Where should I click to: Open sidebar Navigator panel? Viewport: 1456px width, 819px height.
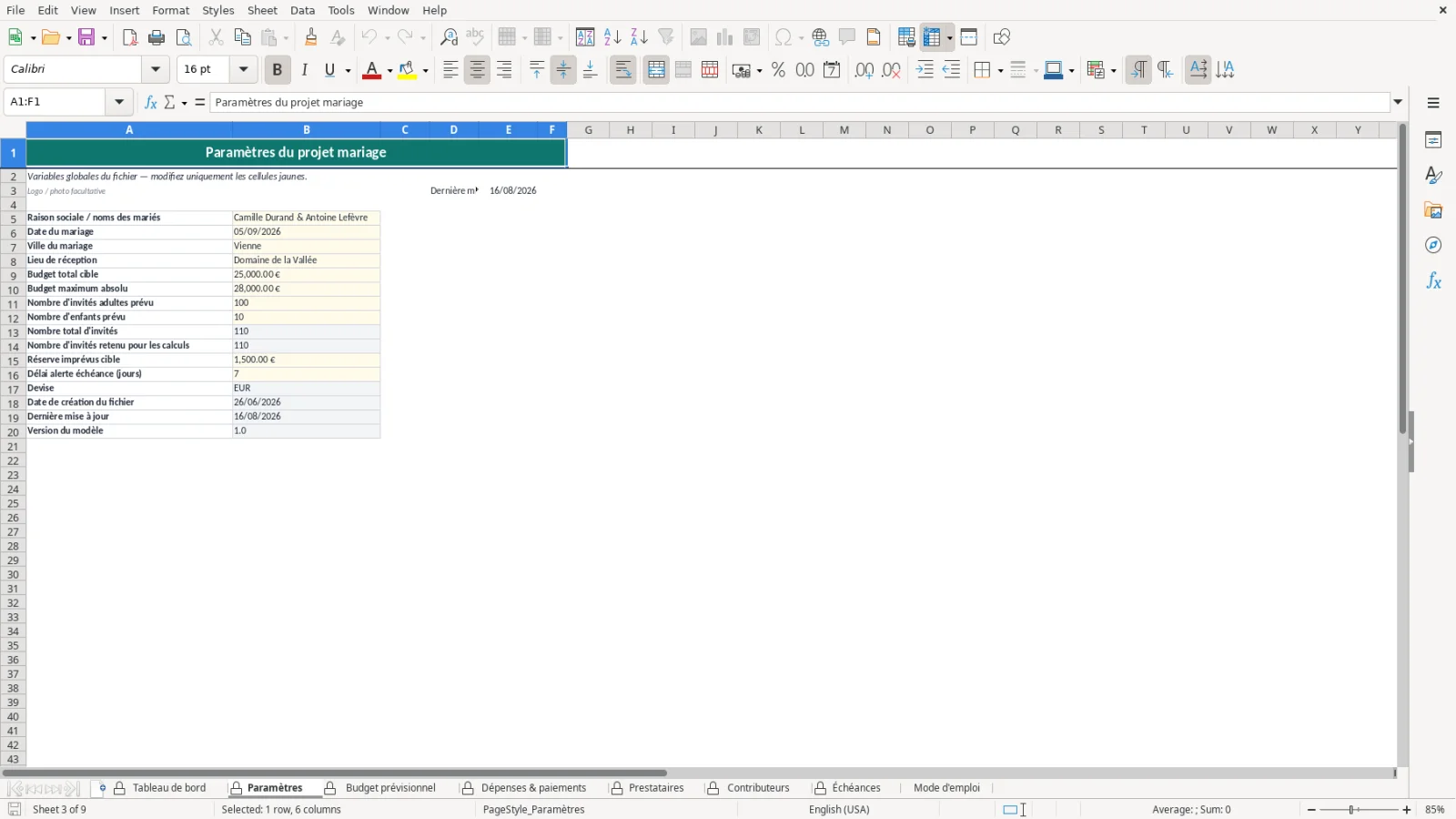tap(1433, 246)
